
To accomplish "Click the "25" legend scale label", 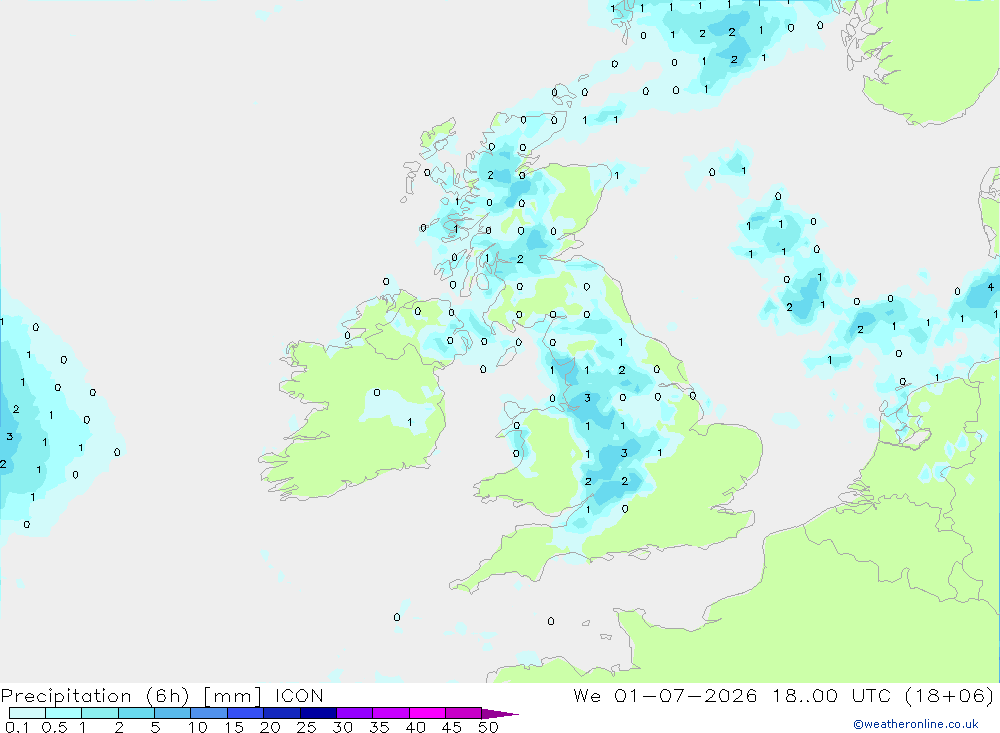I will pyautogui.click(x=306, y=727).
